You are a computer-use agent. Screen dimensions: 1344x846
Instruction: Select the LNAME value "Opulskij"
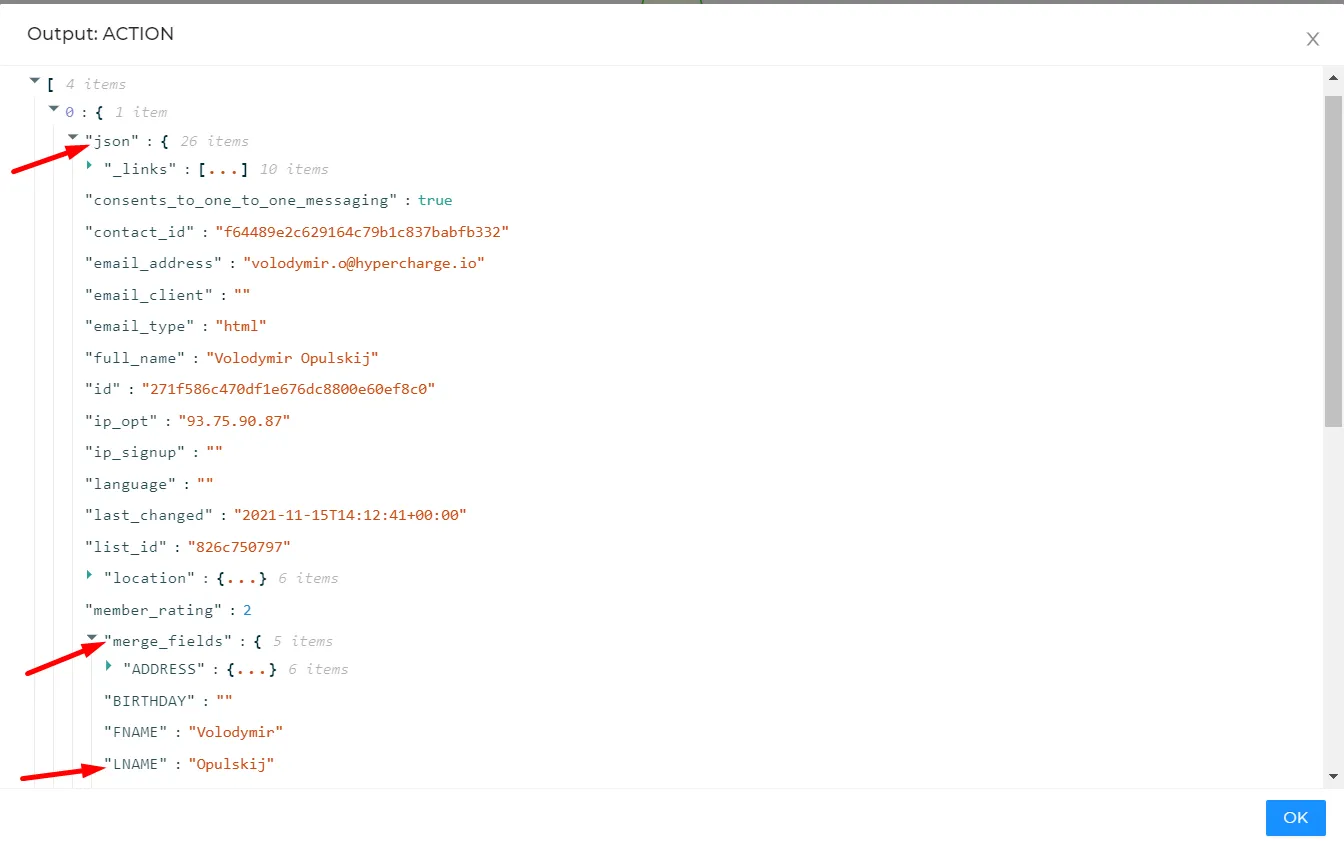pos(231,764)
